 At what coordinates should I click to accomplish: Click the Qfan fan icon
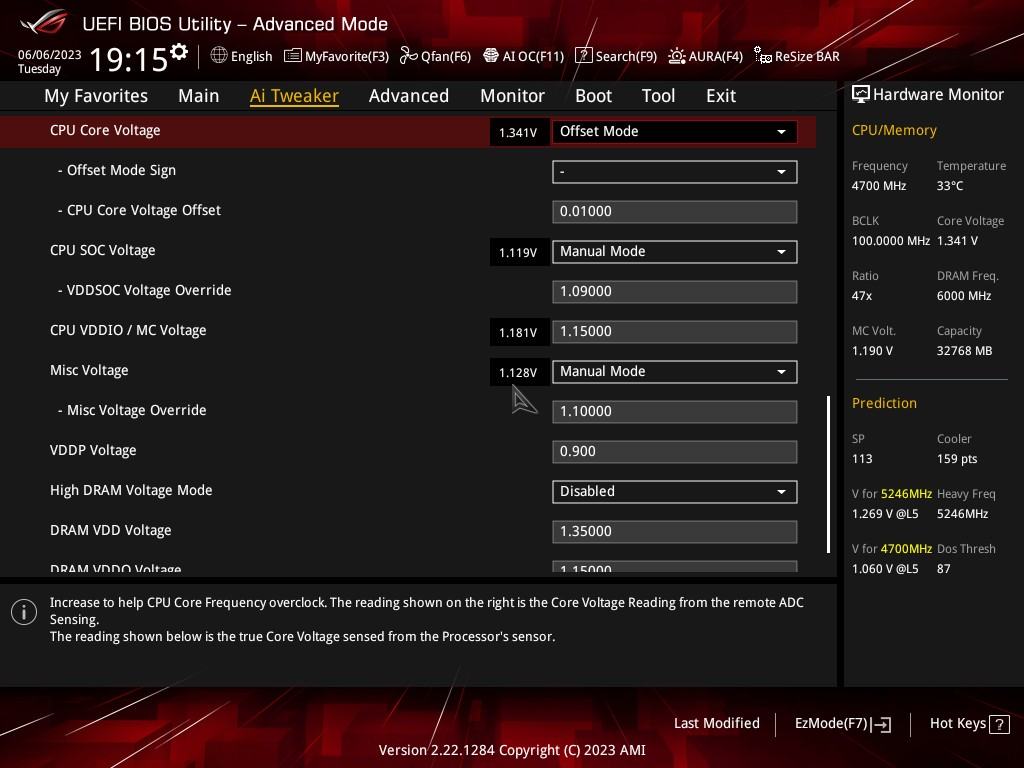[x=408, y=56]
